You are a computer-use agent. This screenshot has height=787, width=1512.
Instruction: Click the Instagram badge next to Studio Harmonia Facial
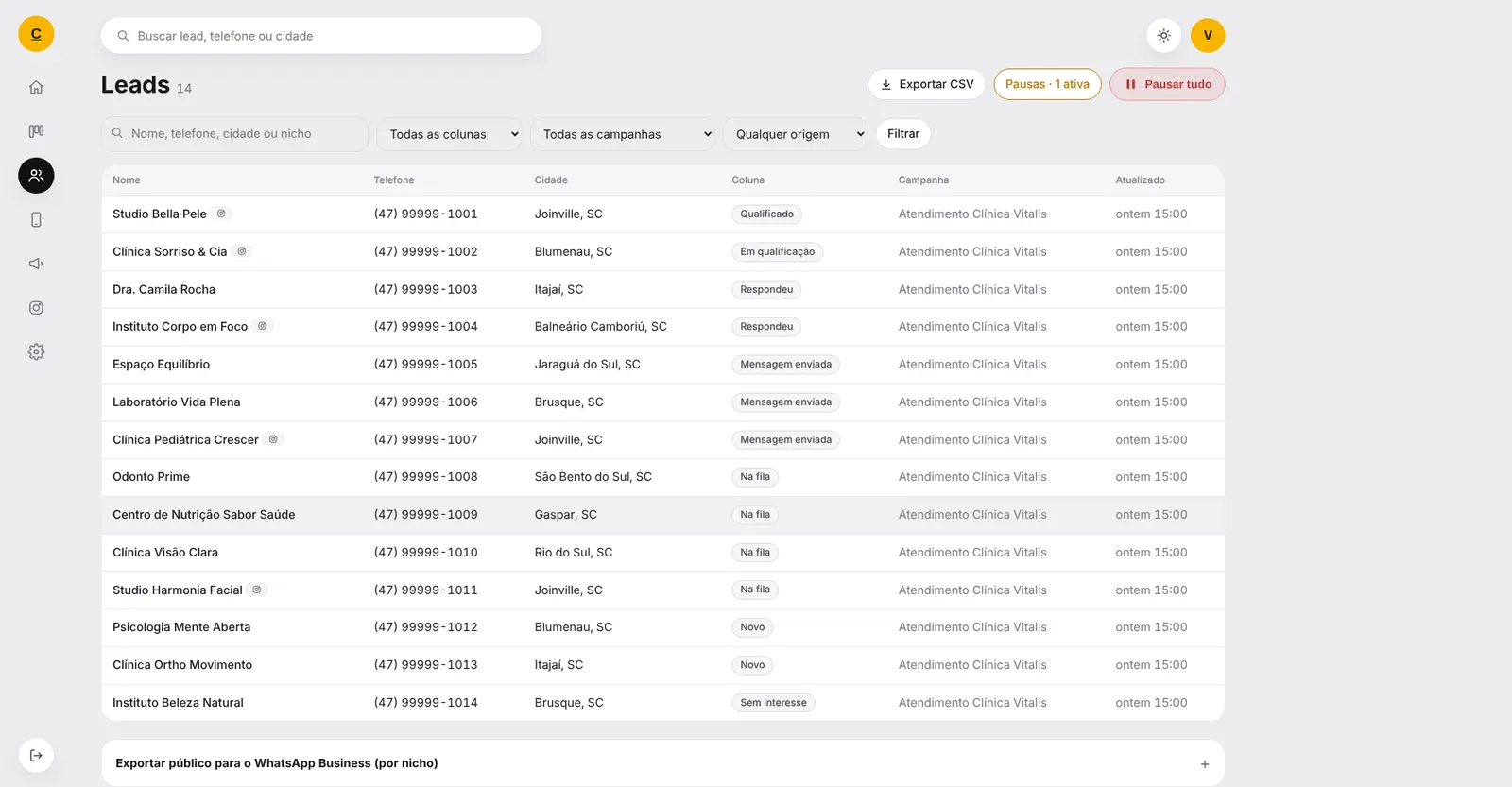coord(257,590)
